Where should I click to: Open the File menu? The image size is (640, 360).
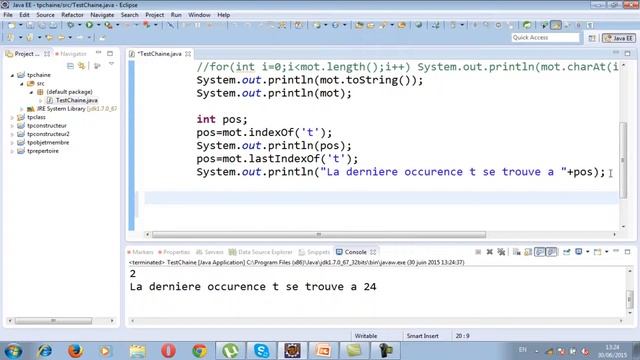click(x=8, y=15)
